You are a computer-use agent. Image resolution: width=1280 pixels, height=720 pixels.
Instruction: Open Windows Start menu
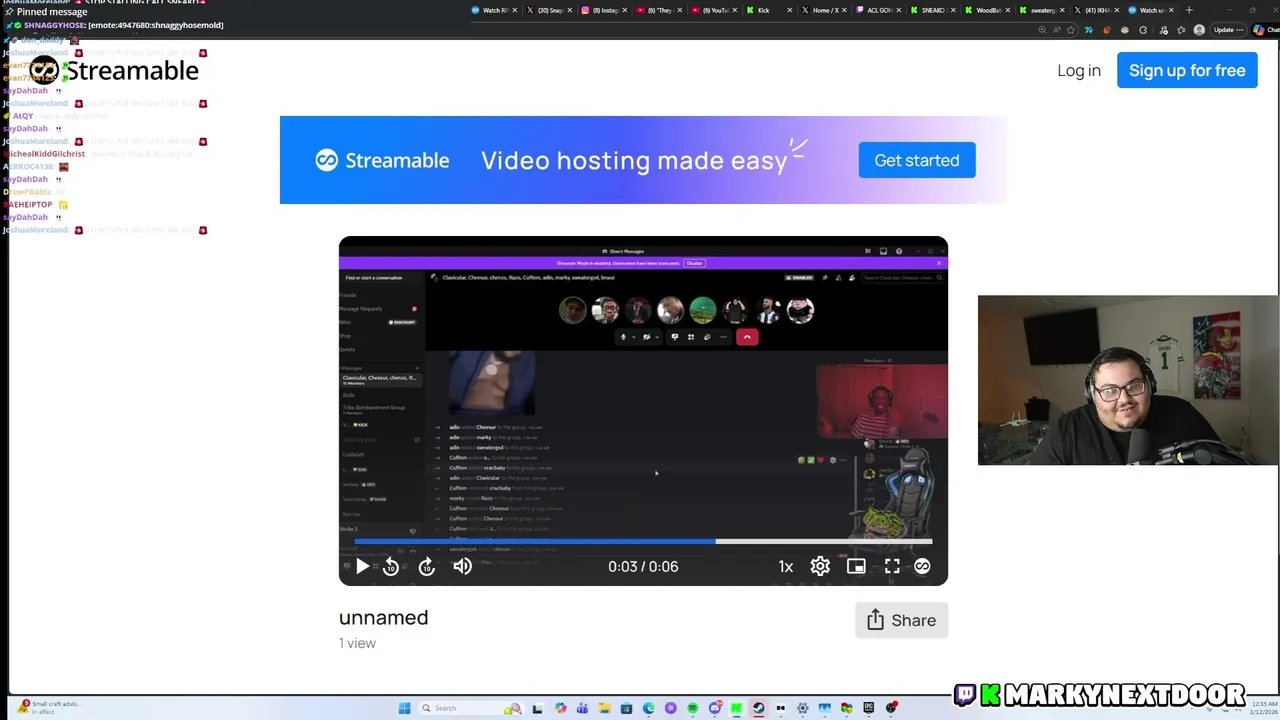click(x=405, y=708)
